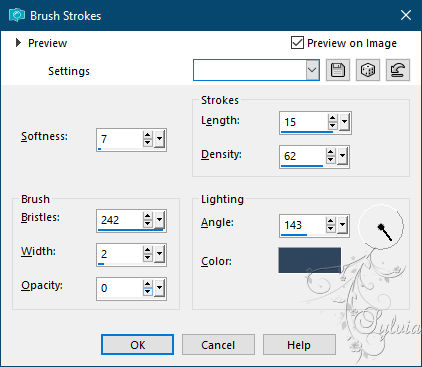Image resolution: width=422 pixels, height=367 pixels.
Task: Open Help for Brush Strokes
Action: point(299,345)
